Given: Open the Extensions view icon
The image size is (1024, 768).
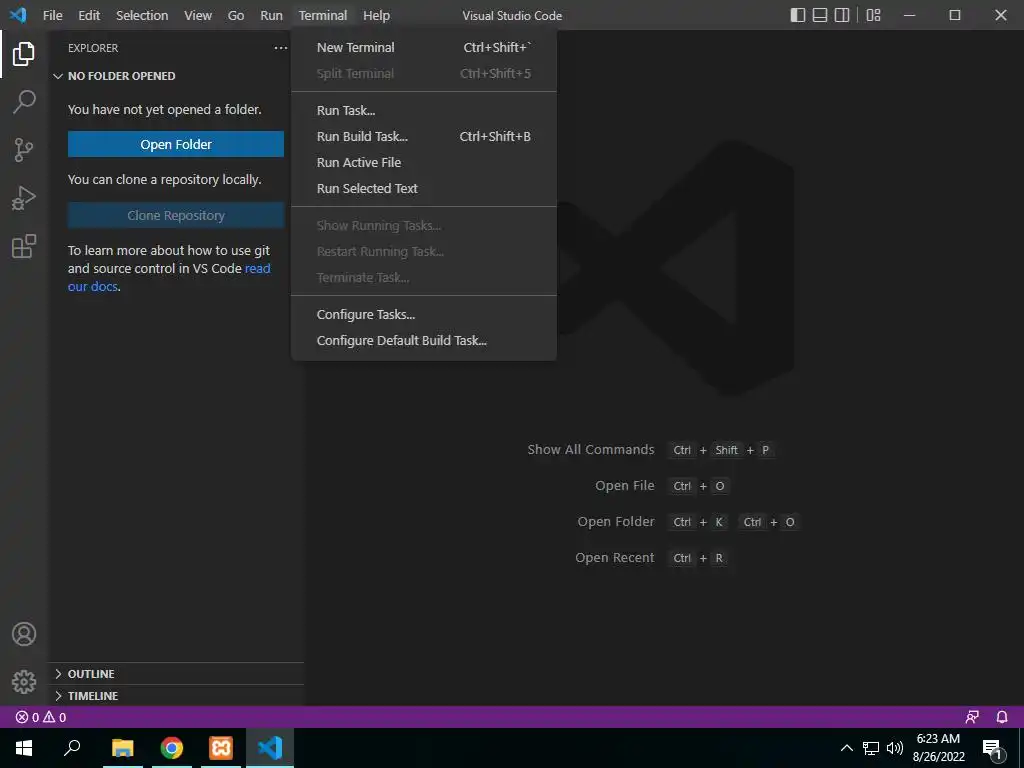Looking at the screenshot, I should (24, 246).
